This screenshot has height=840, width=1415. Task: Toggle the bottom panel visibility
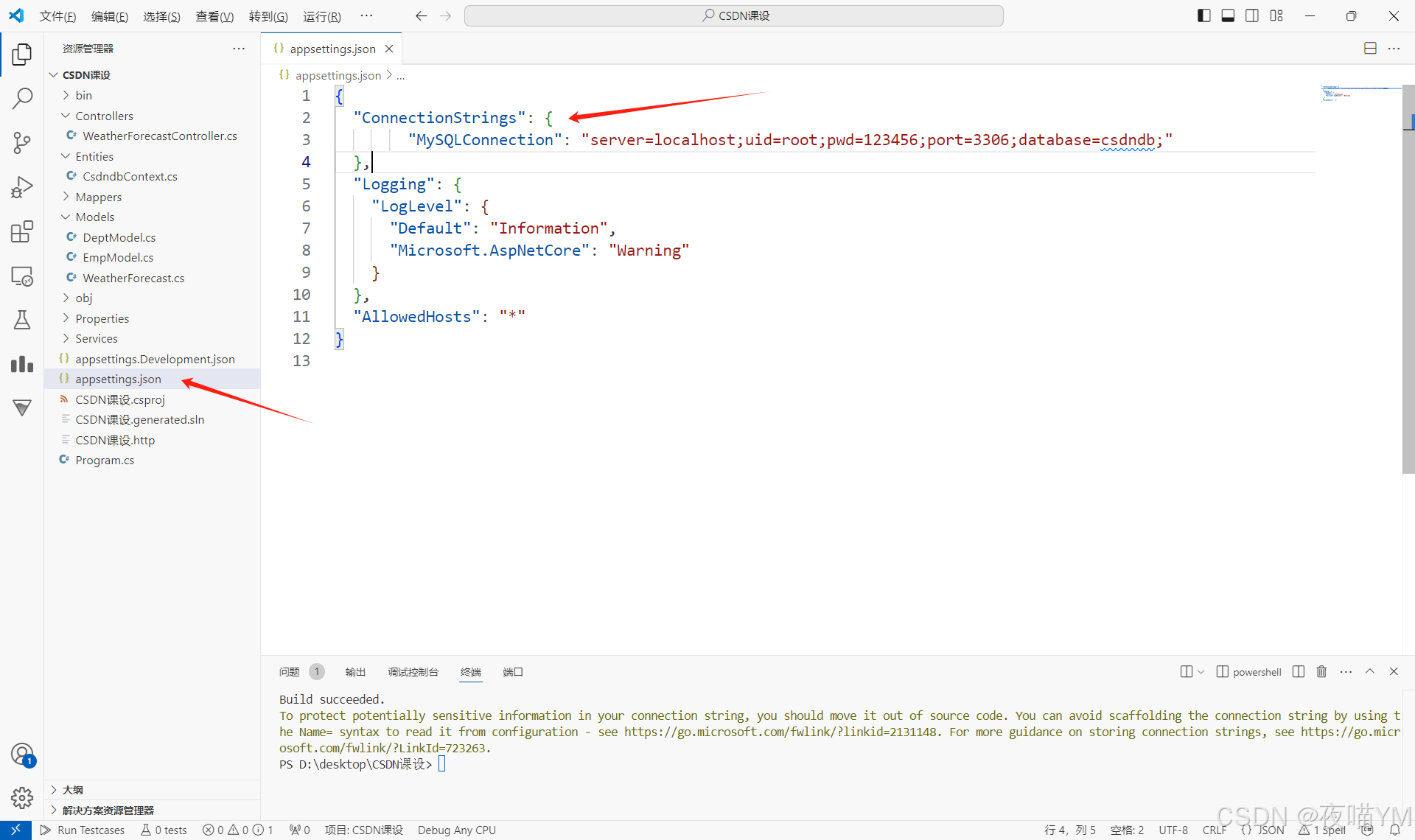click(x=1228, y=15)
